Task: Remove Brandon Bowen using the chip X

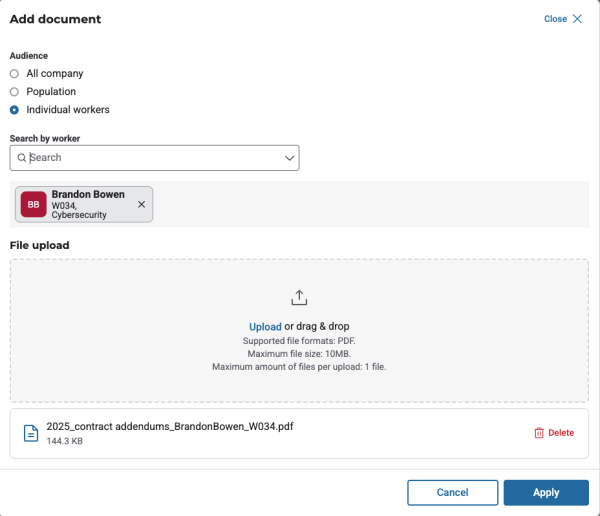Action: point(141,204)
